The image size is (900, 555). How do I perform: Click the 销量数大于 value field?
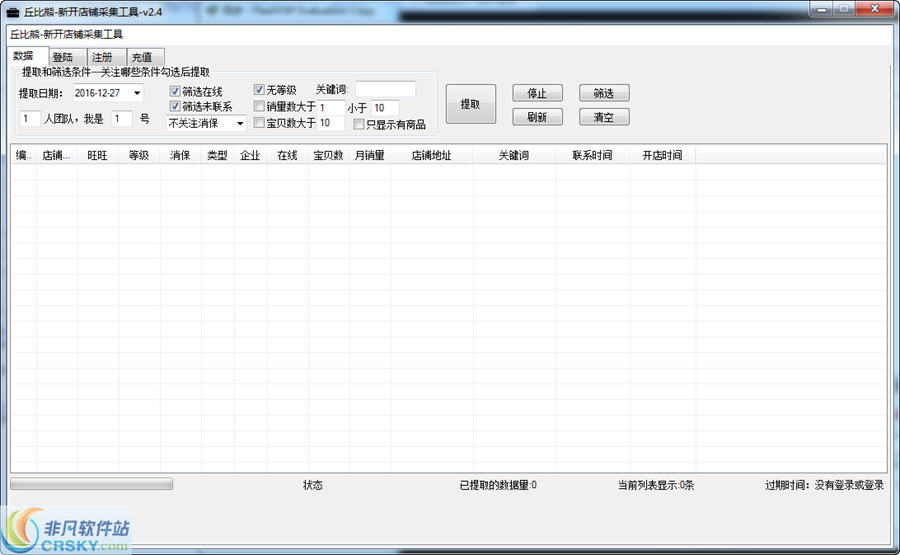(x=331, y=107)
